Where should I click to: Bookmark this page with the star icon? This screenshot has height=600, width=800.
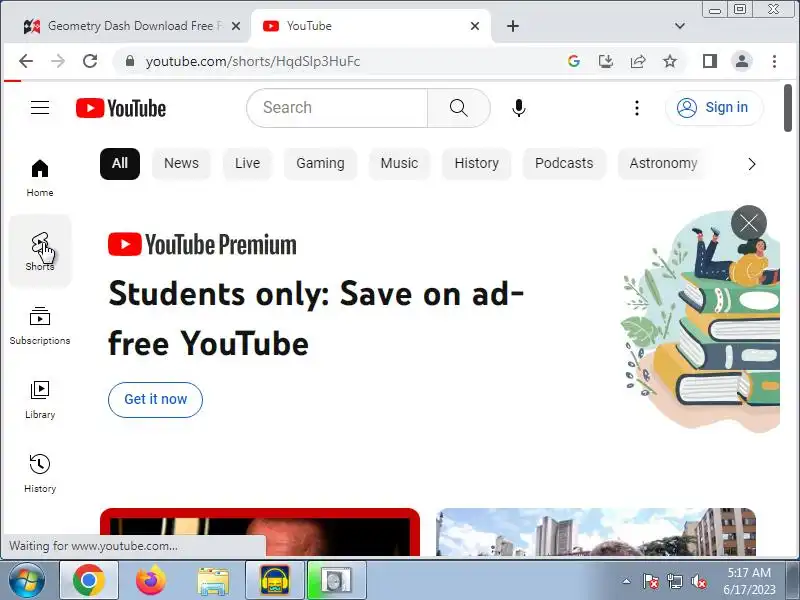point(669,61)
